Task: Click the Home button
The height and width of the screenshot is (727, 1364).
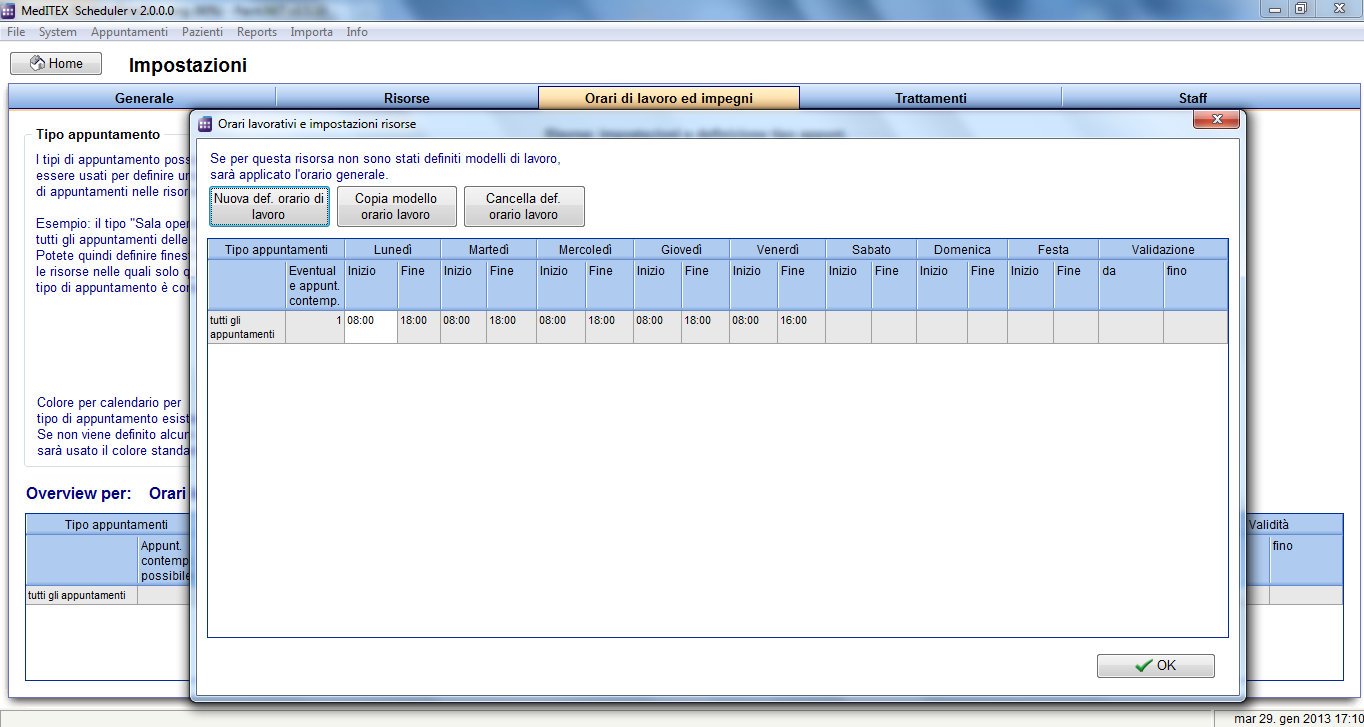Action: pyautogui.click(x=56, y=63)
